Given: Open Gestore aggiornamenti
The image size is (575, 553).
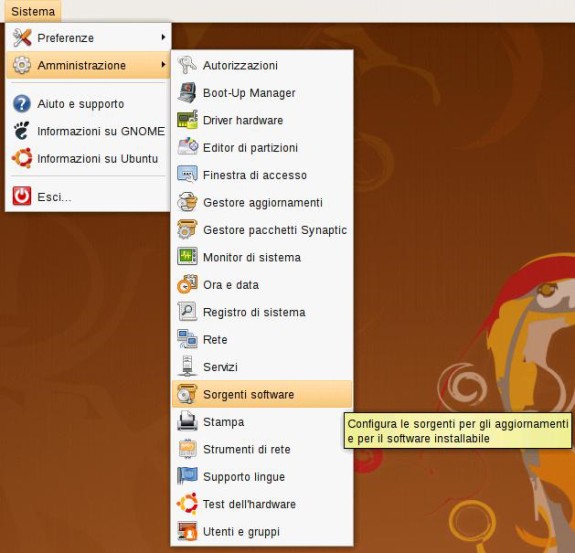Looking at the screenshot, I should [262, 202].
